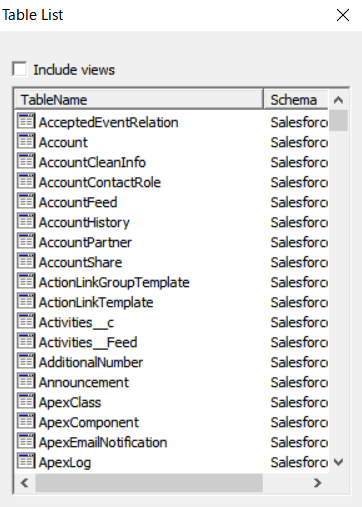This screenshot has width=362, height=507.
Task: Click the table icon beside AccountShare
Action: pos(26,261)
